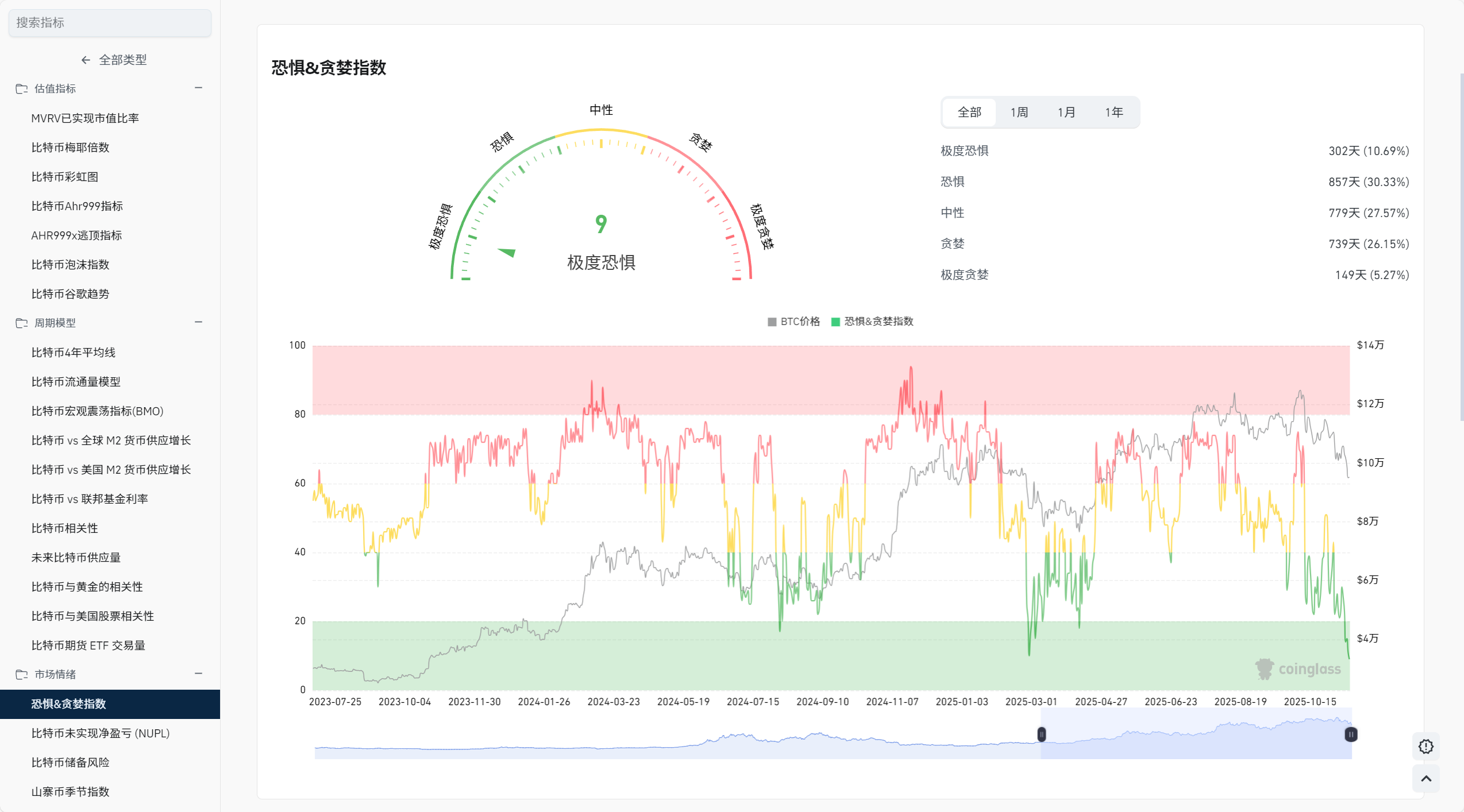Click the scroll-to-top arrow button
This screenshot has height=812, width=1464.
(x=1426, y=779)
